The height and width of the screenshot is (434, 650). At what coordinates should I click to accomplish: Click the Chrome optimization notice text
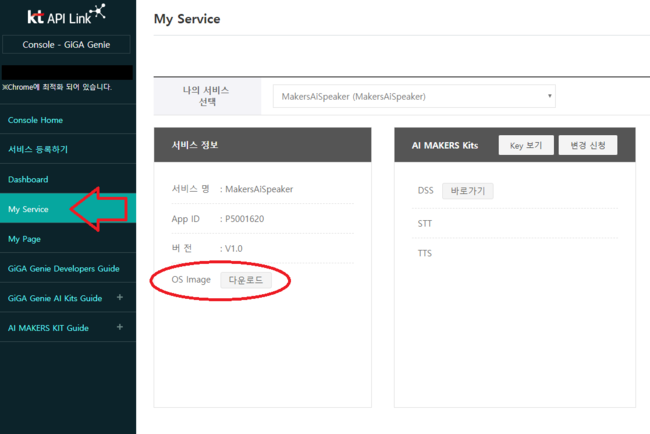[x=57, y=87]
